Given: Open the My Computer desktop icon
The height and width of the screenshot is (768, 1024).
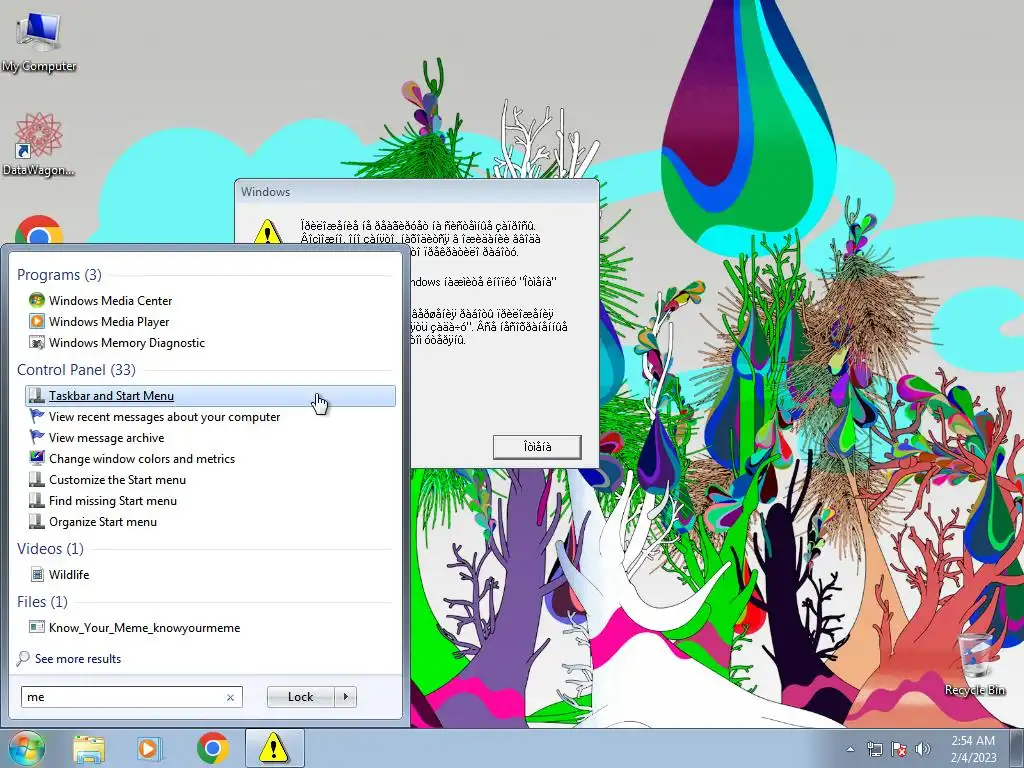Looking at the screenshot, I should [39, 42].
